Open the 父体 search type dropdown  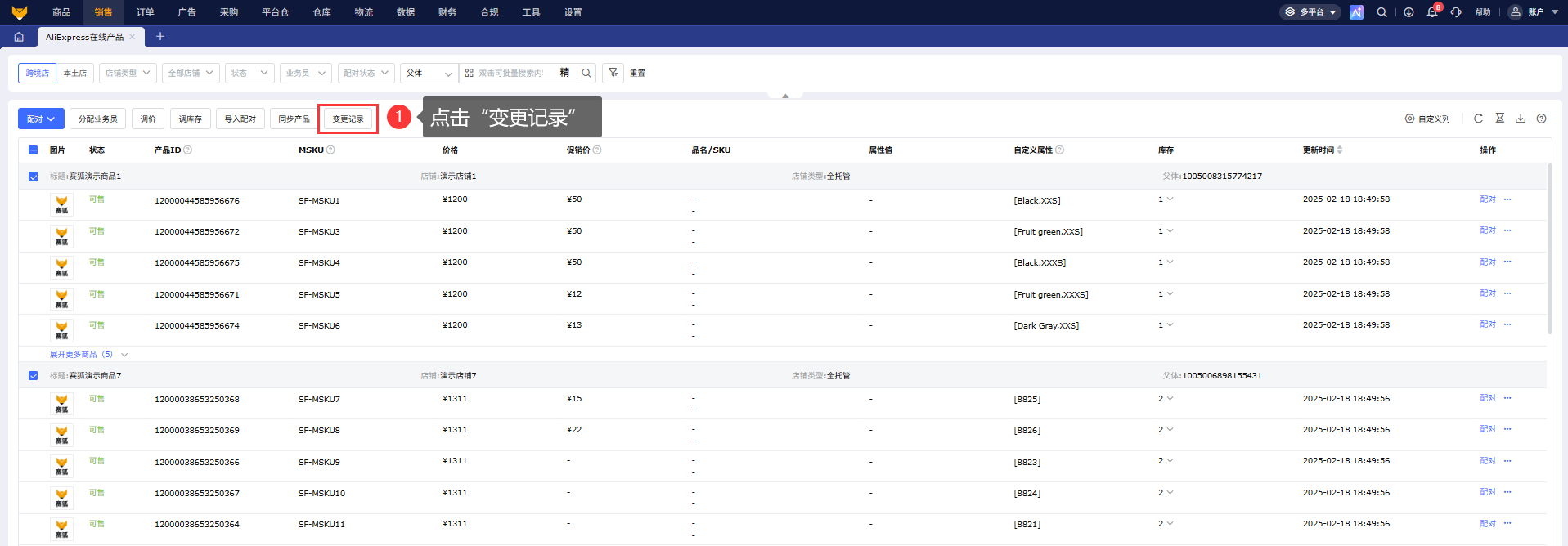click(429, 73)
